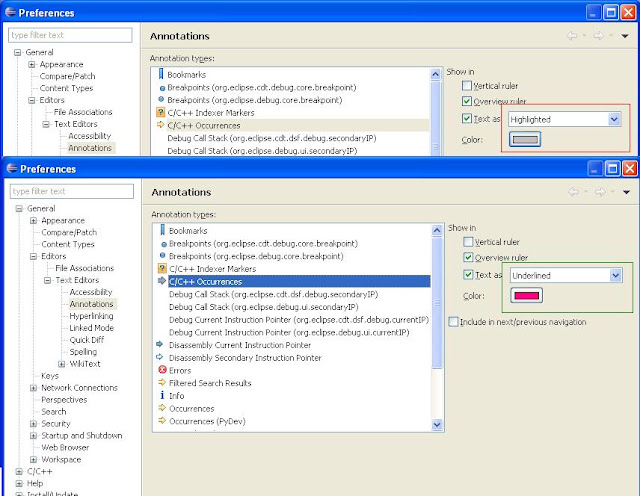The height and width of the screenshot is (496, 640).
Task: Toggle Text as checkbox in upper Preferences
Action: click(467, 118)
